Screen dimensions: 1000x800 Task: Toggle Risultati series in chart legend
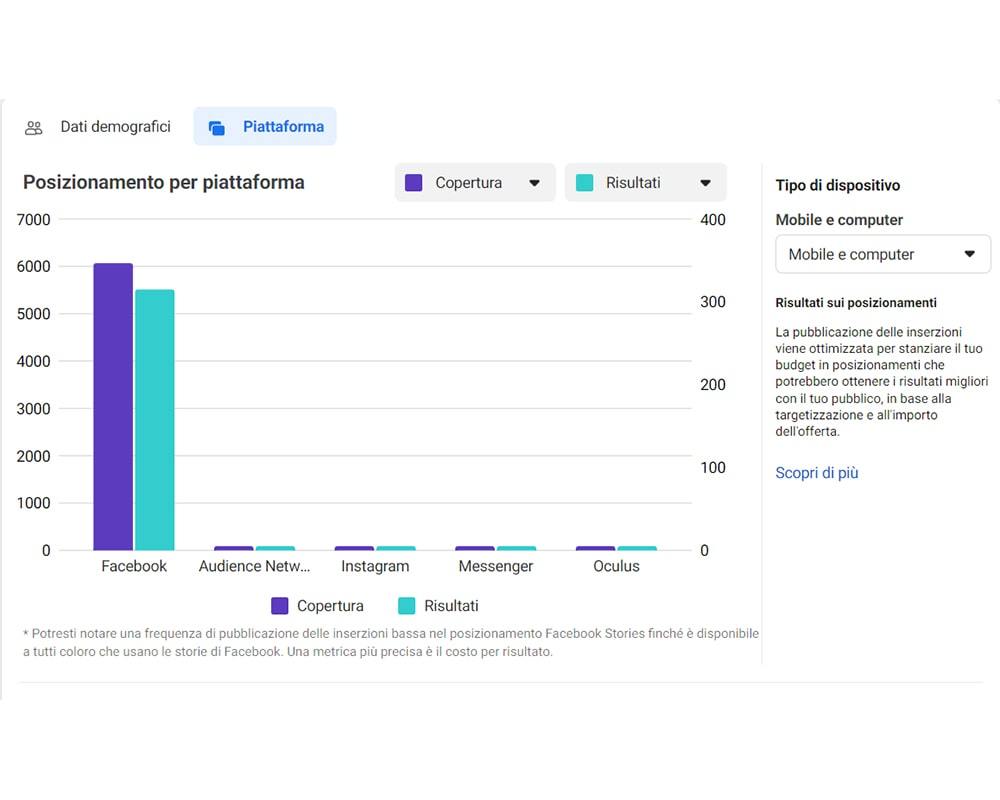click(x=438, y=606)
